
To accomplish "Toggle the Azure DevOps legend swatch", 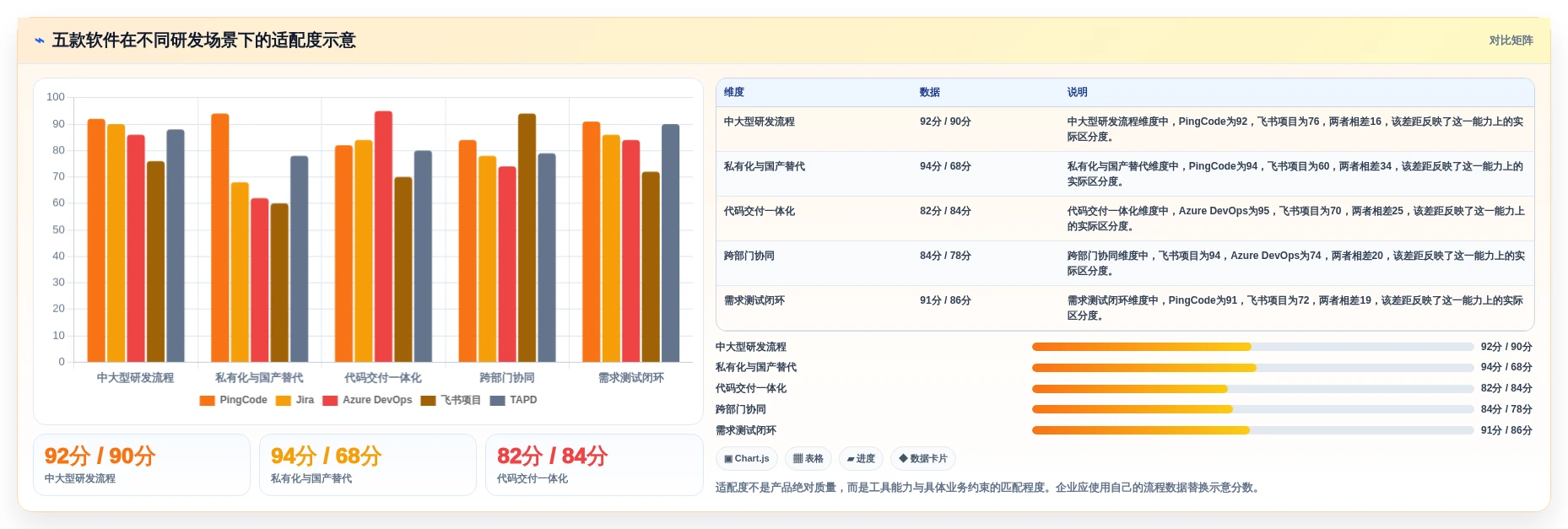I will 330,401.
